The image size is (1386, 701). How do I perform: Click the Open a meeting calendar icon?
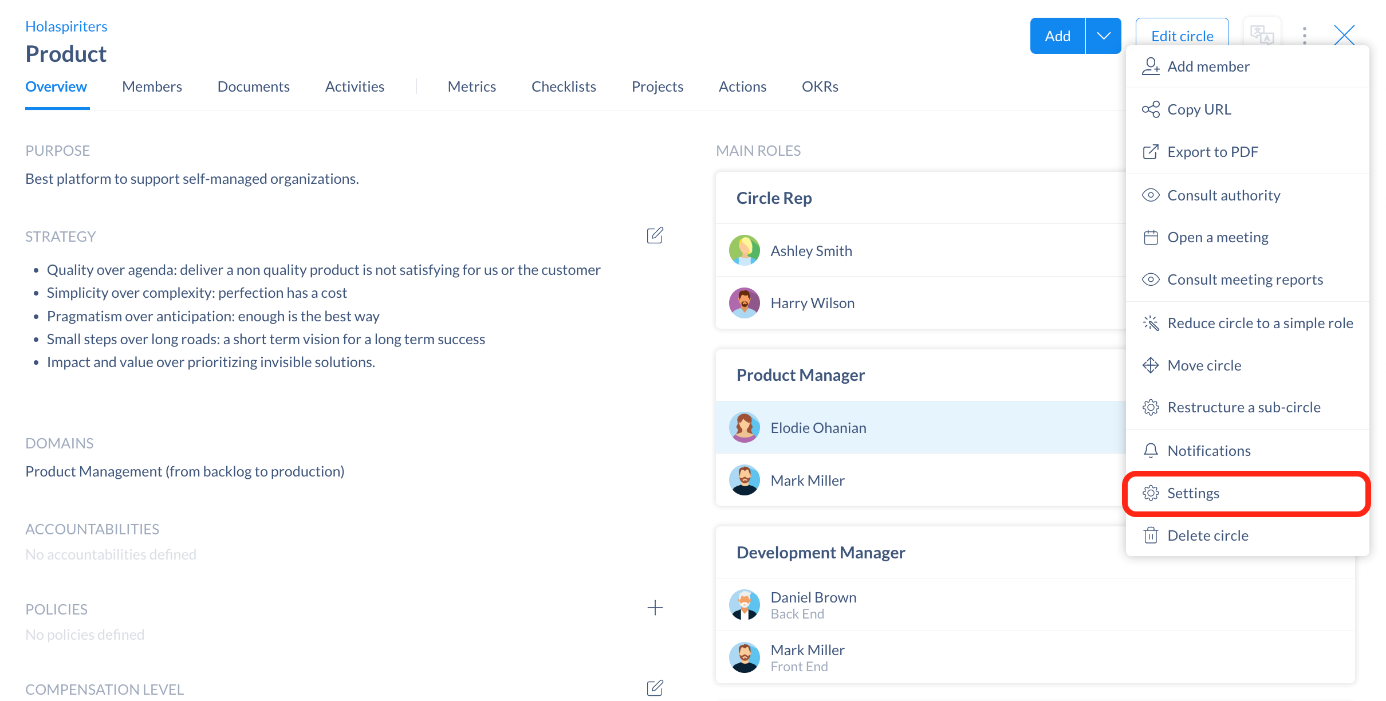point(1150,237)
